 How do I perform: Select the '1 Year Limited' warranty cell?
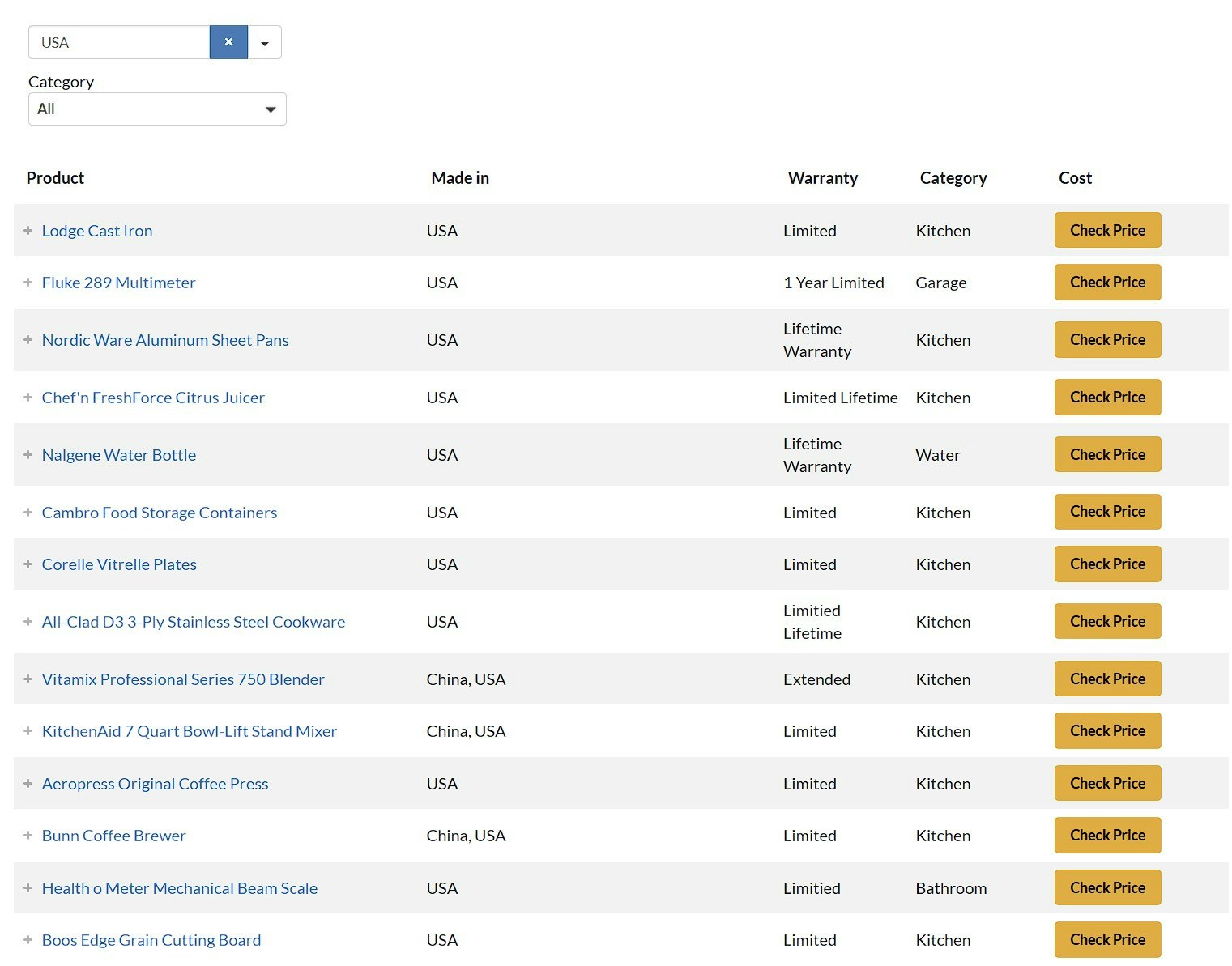coord(833,283)
